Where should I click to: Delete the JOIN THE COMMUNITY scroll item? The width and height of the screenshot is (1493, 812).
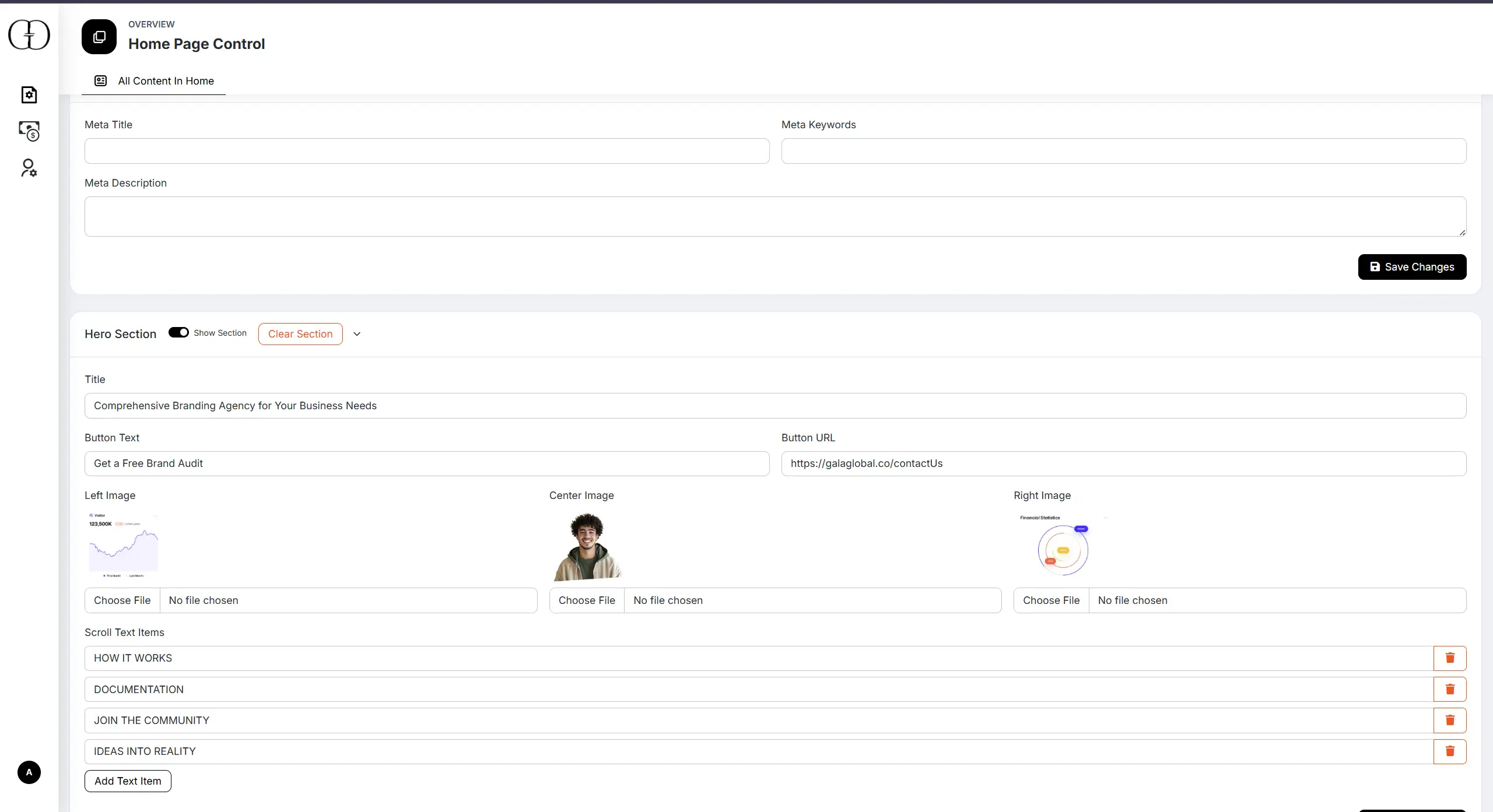tap(1450, 720)
